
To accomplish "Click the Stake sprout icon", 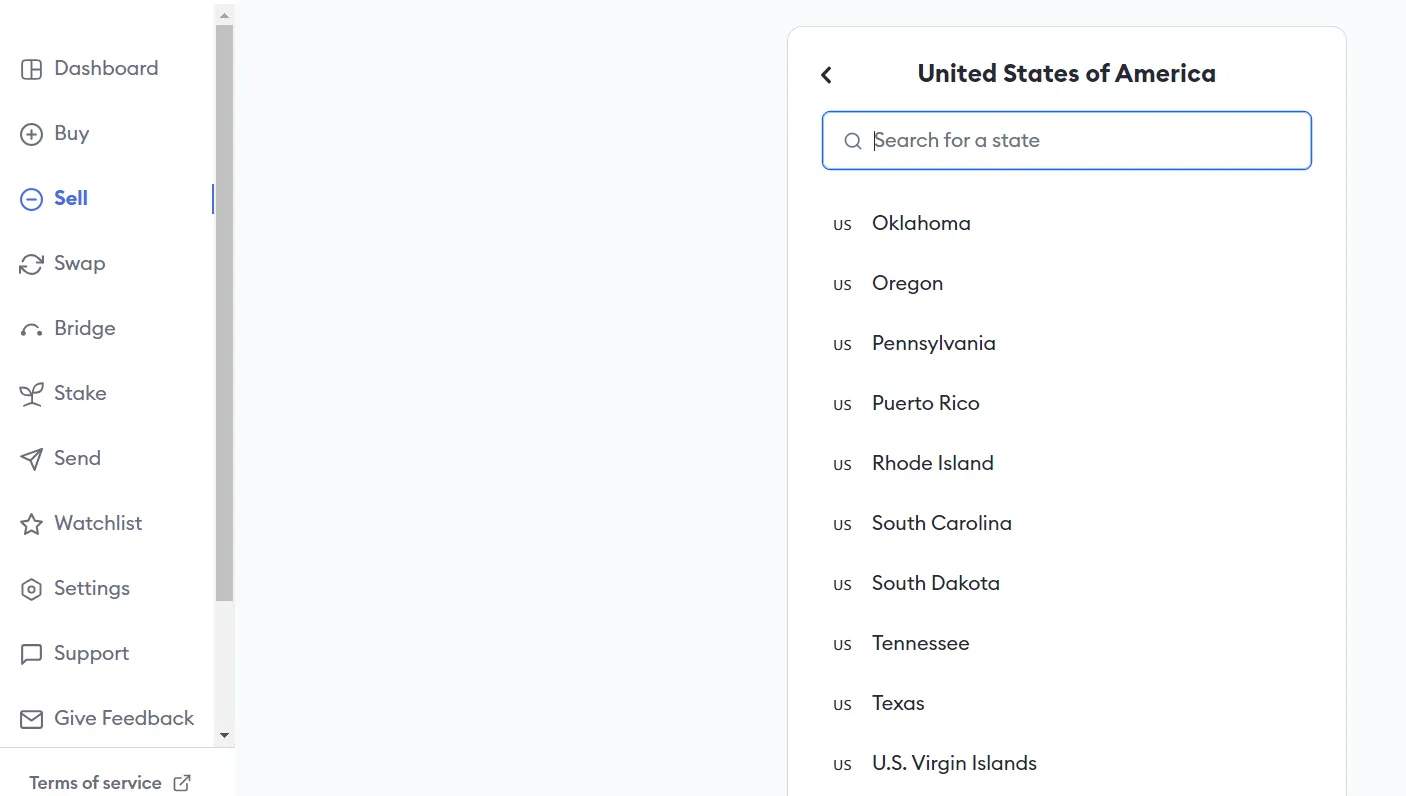I will click(x=32, y=394).
